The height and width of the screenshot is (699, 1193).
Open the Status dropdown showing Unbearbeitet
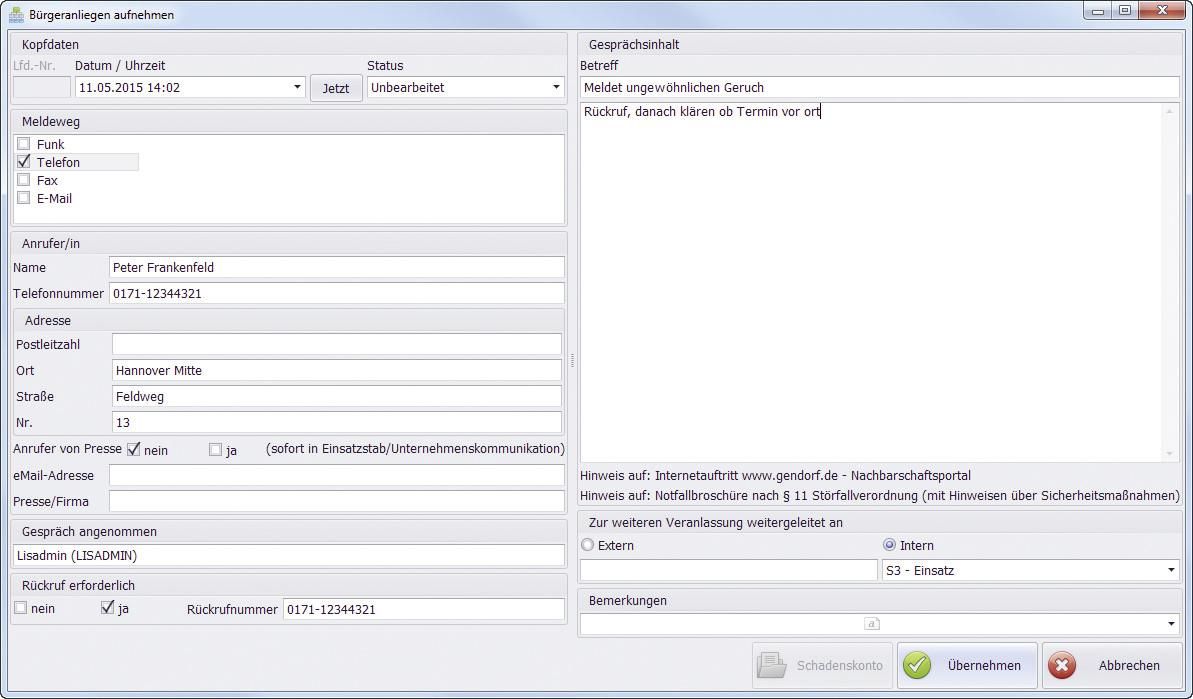pos(556,87)
